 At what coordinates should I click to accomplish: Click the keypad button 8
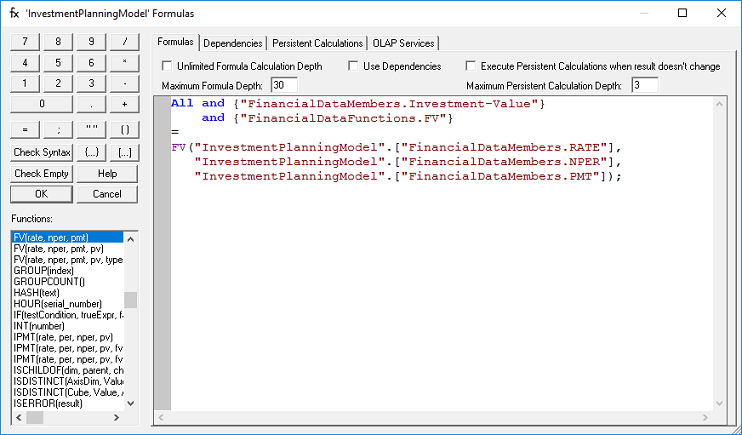[x=58, y=42]
